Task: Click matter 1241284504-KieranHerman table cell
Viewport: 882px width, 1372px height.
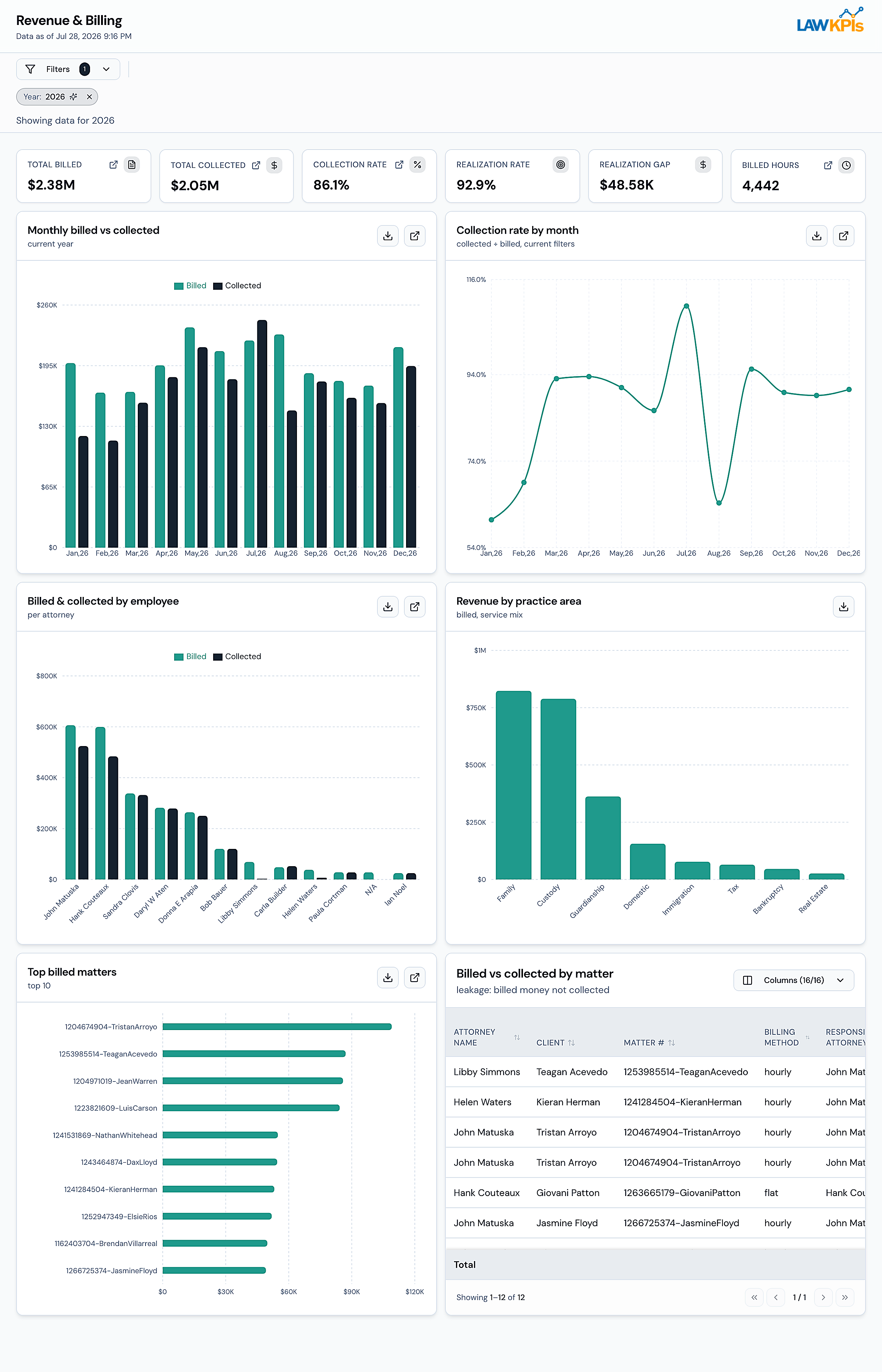Action: click(682, 1102)
